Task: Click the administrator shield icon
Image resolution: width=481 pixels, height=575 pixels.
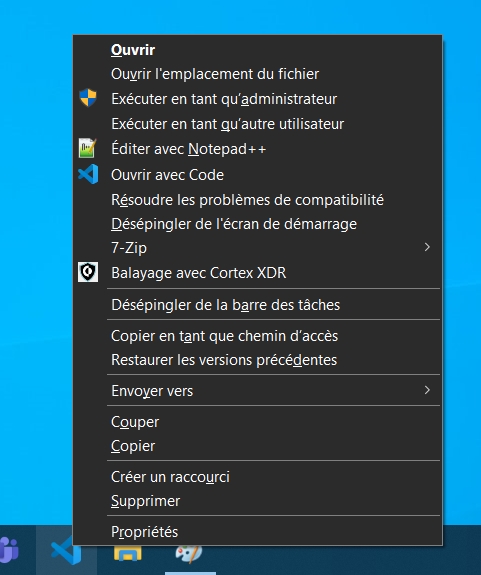Action: pyautogui.click(x=88, y=98)
